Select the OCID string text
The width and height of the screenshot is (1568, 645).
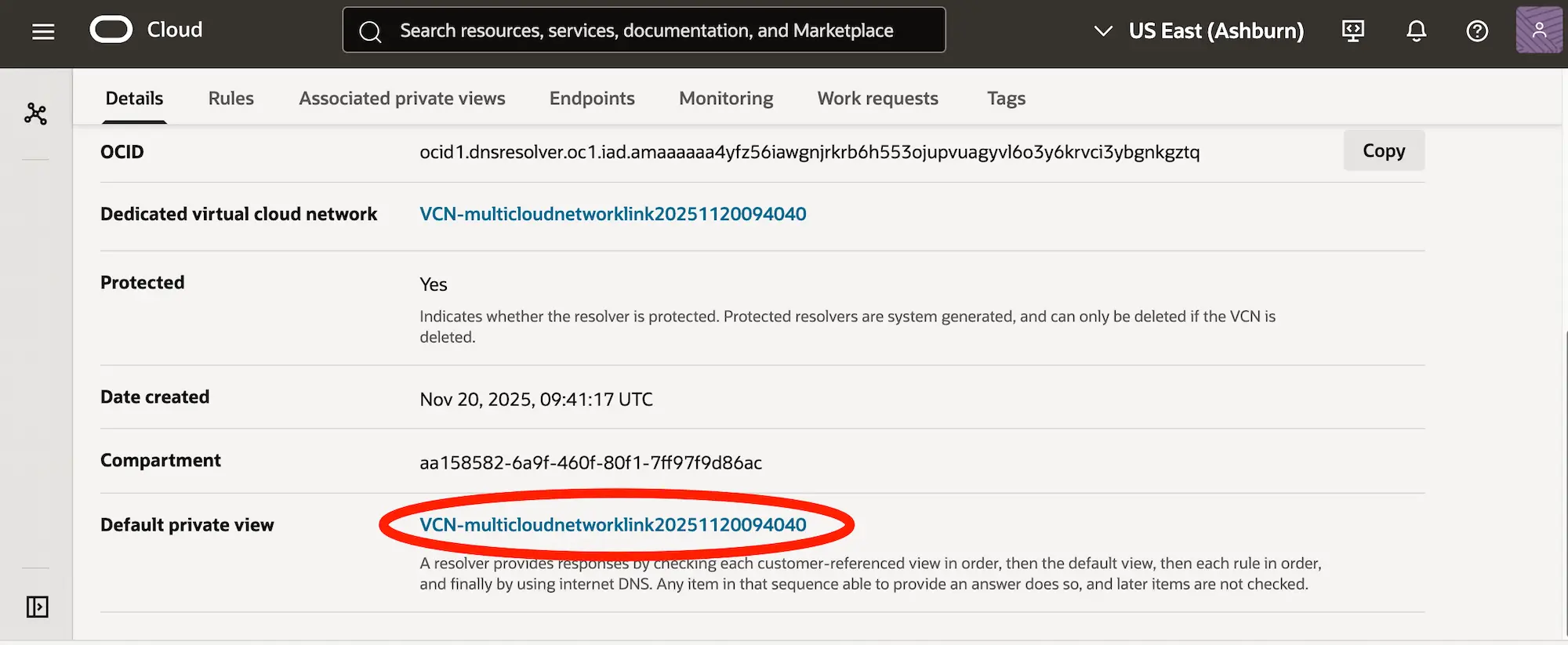pyautogui.click(x=809, y=152)
